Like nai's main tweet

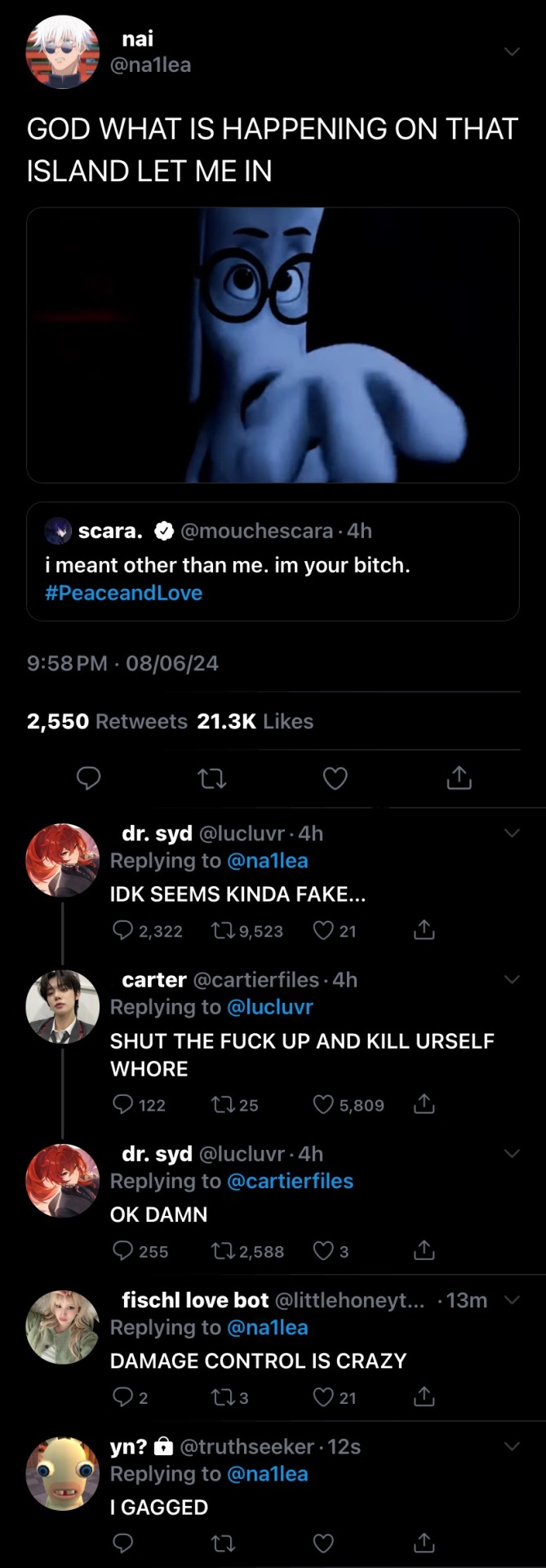(335, 778)
